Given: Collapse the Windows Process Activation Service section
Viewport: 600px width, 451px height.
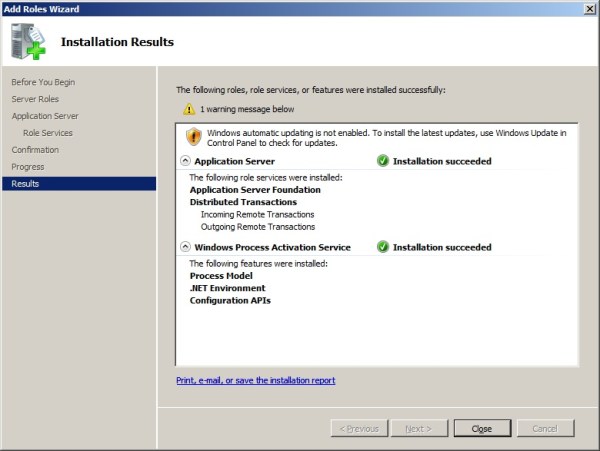Looking at the screenshot, I should [185, 247].
